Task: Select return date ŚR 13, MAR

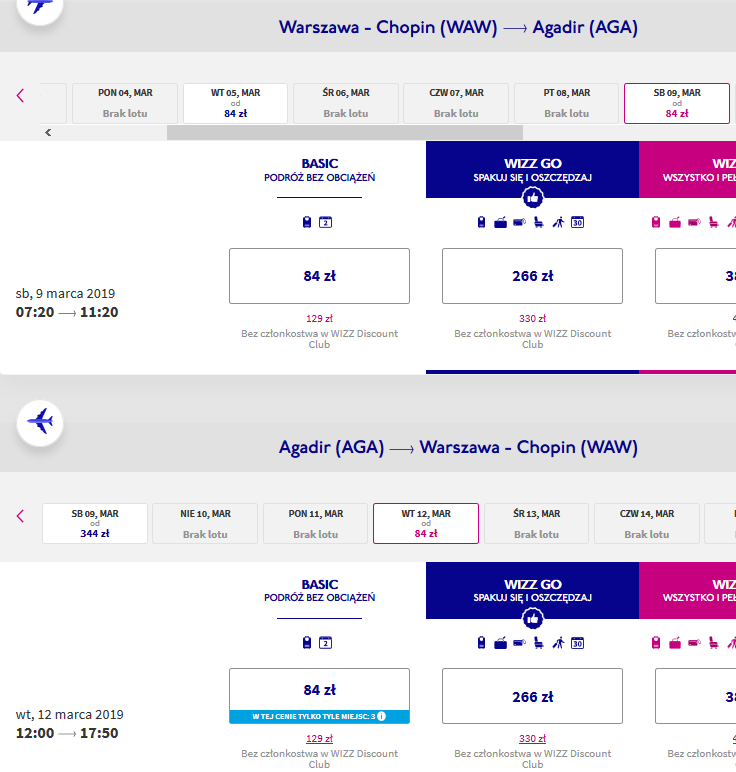Action: [536, 523]
